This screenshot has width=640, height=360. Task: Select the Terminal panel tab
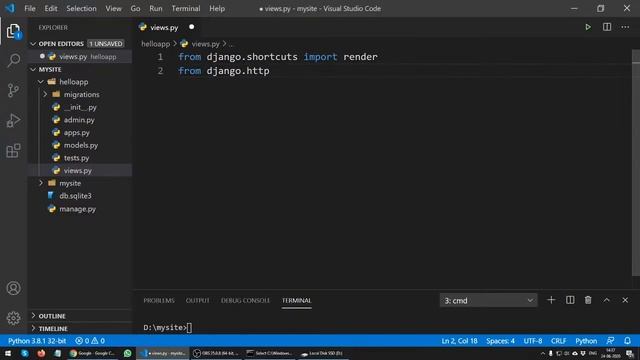pos(296,300)
